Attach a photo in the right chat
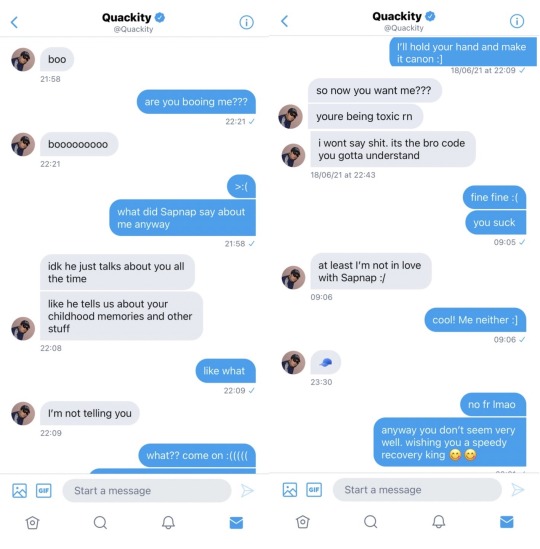Viewport: 540px width, 549px height. [290, 489]
